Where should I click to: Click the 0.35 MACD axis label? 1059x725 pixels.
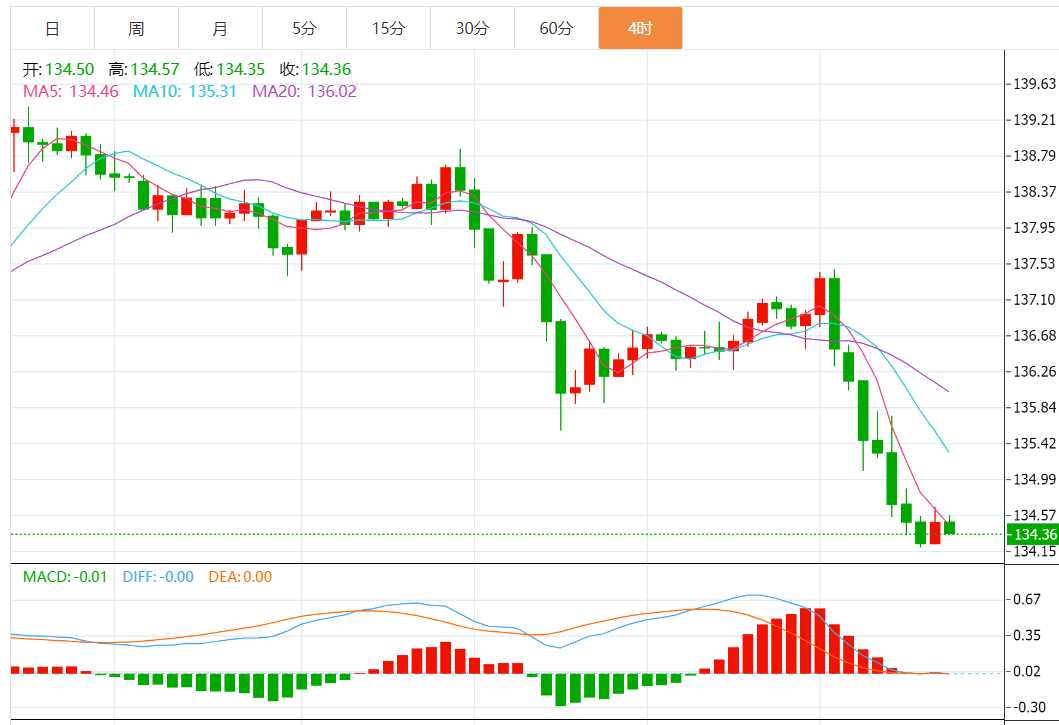click(x=1027, y=635)
